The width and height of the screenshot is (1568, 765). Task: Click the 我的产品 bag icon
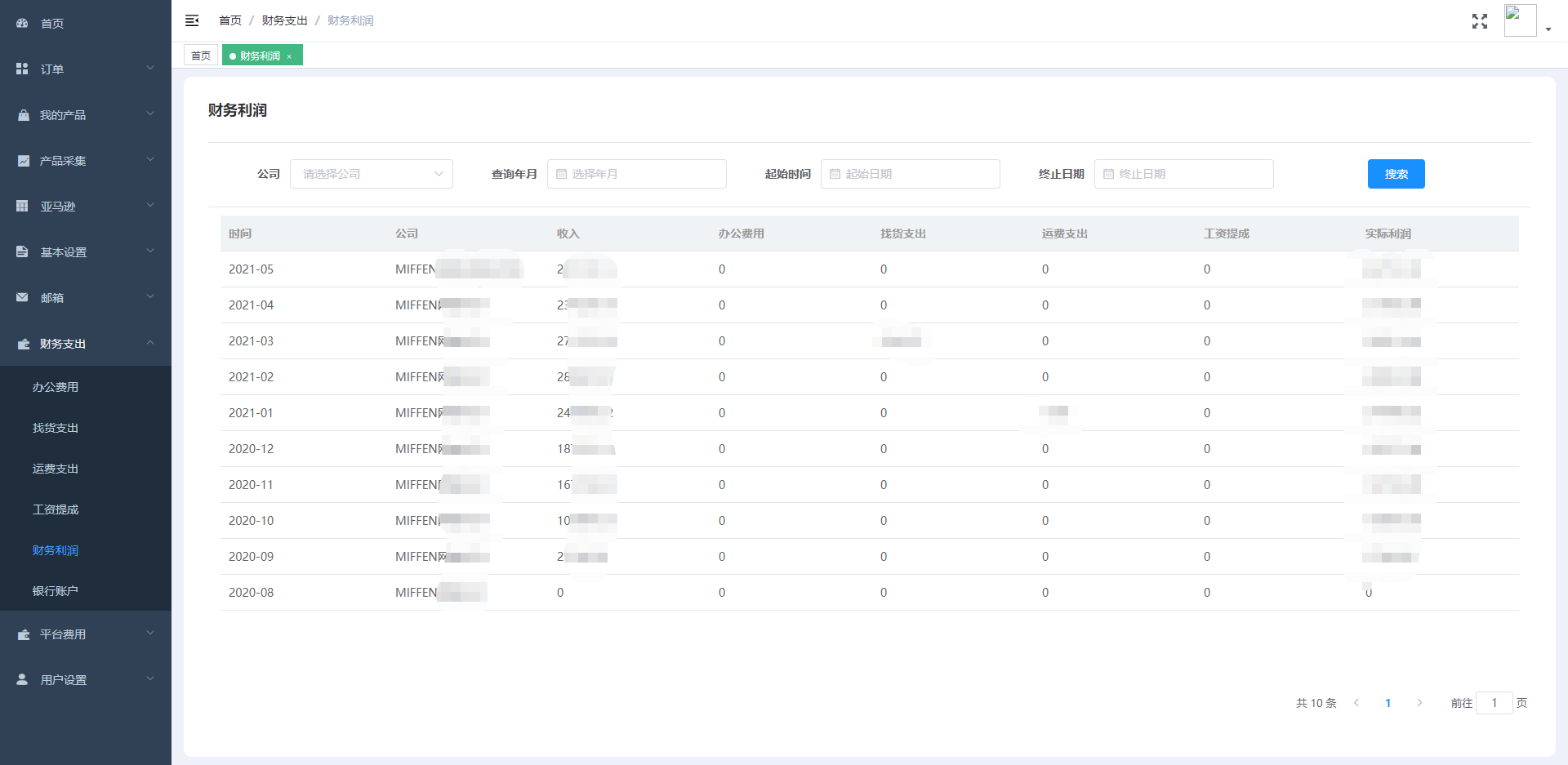(x=23, y=115)
